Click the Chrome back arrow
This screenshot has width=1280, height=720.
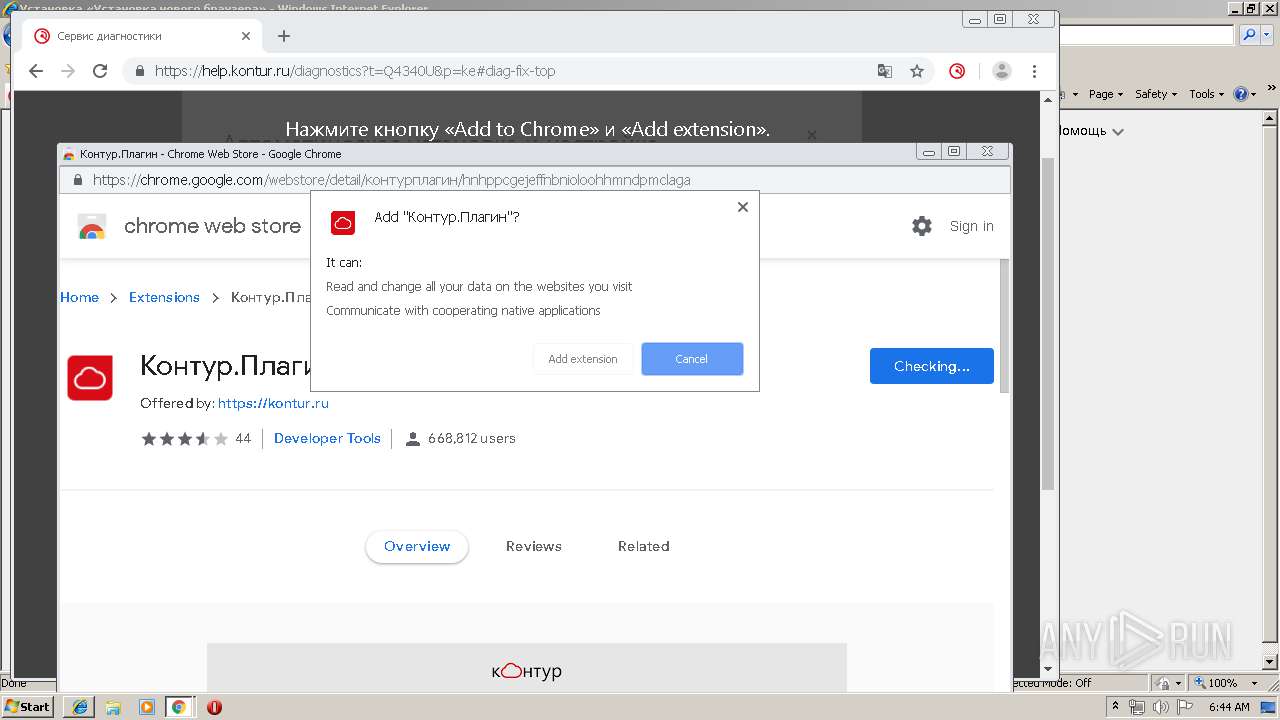click(x=36, y=71)
